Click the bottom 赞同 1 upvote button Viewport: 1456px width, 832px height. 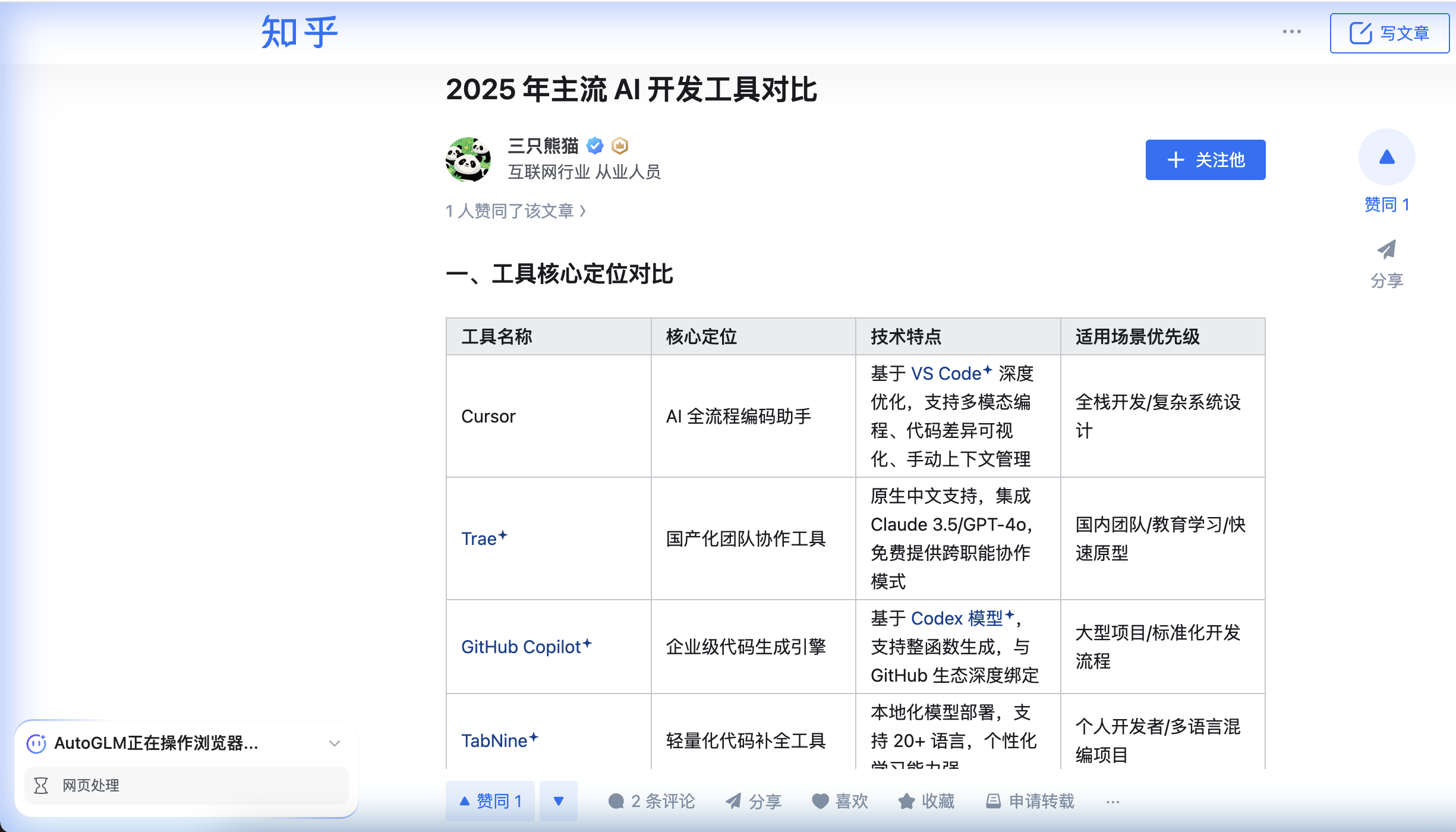[x=490, y=801]
